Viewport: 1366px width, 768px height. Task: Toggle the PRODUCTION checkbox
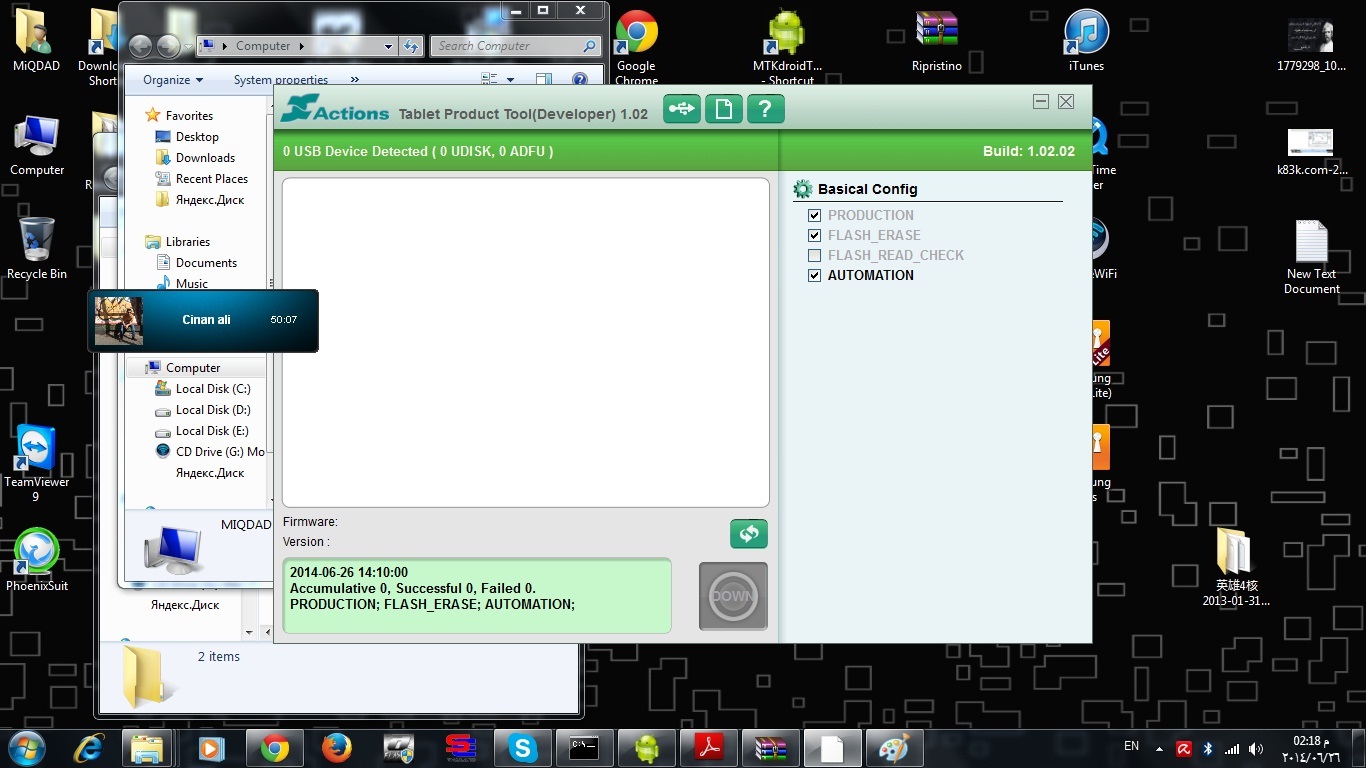pyautogui.click(x=814, y=215)
